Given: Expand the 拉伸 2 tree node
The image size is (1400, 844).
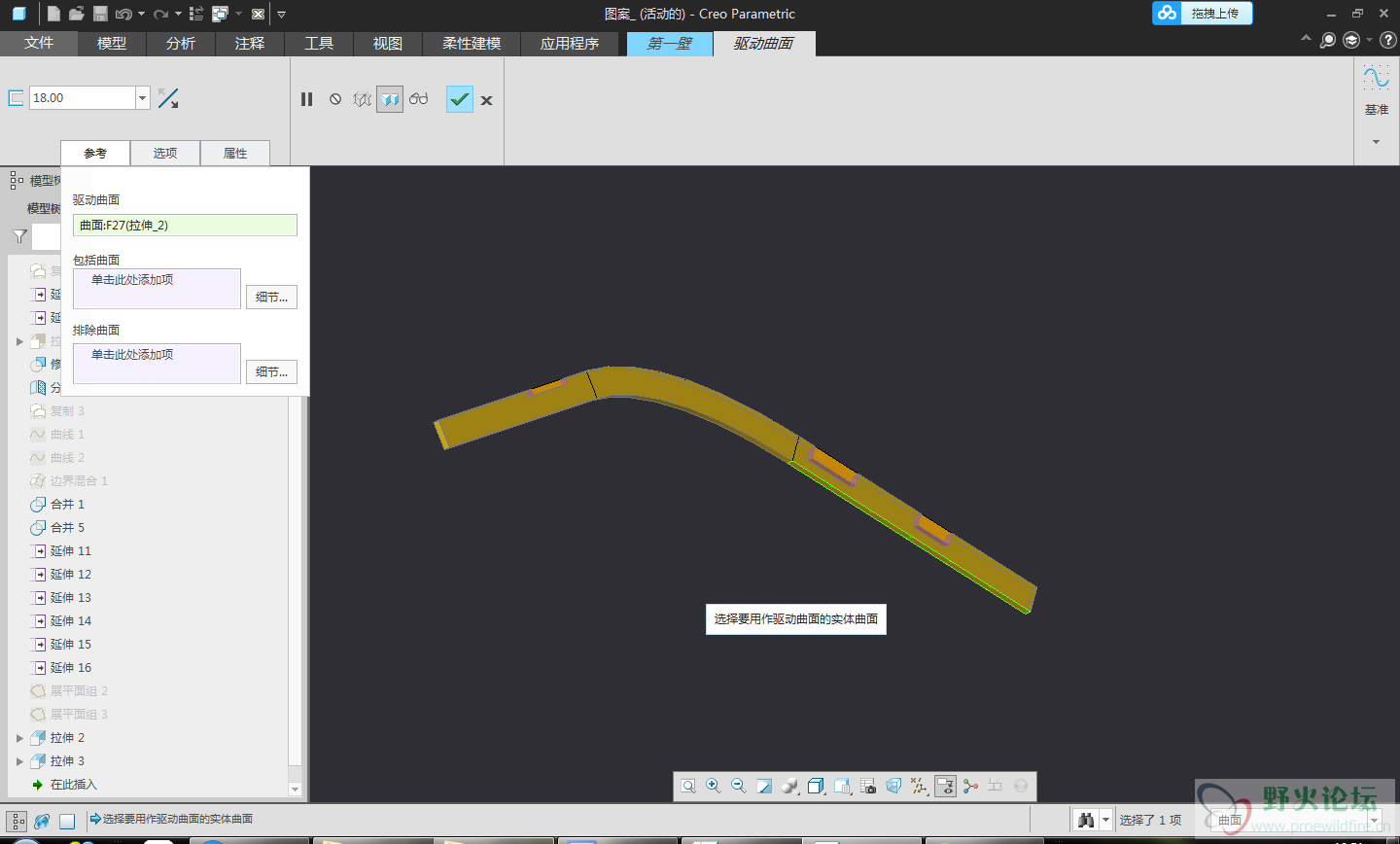Looking at the screenshot, I should (x=19, y=738).
